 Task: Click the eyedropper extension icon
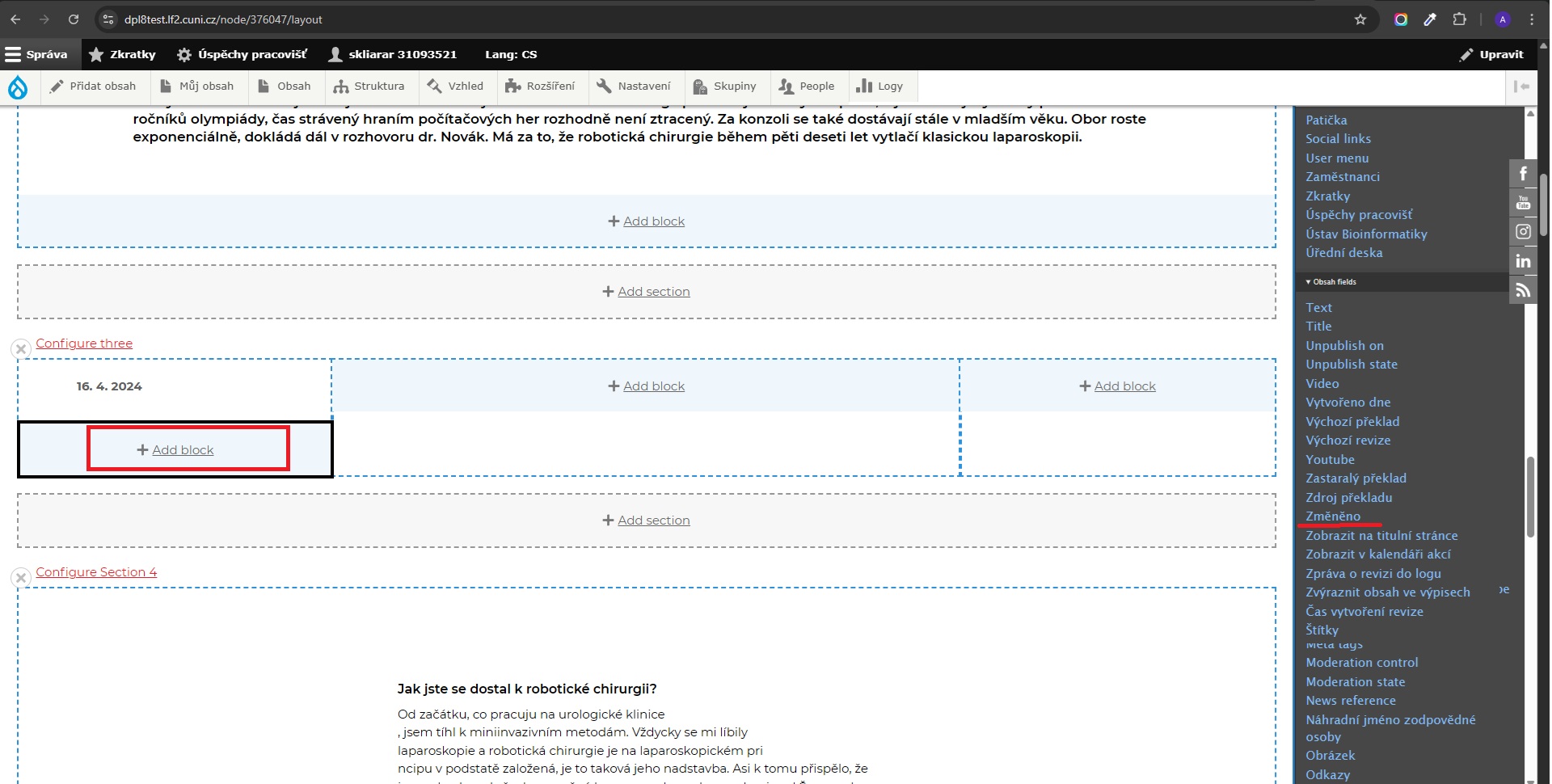(1430, 19)
